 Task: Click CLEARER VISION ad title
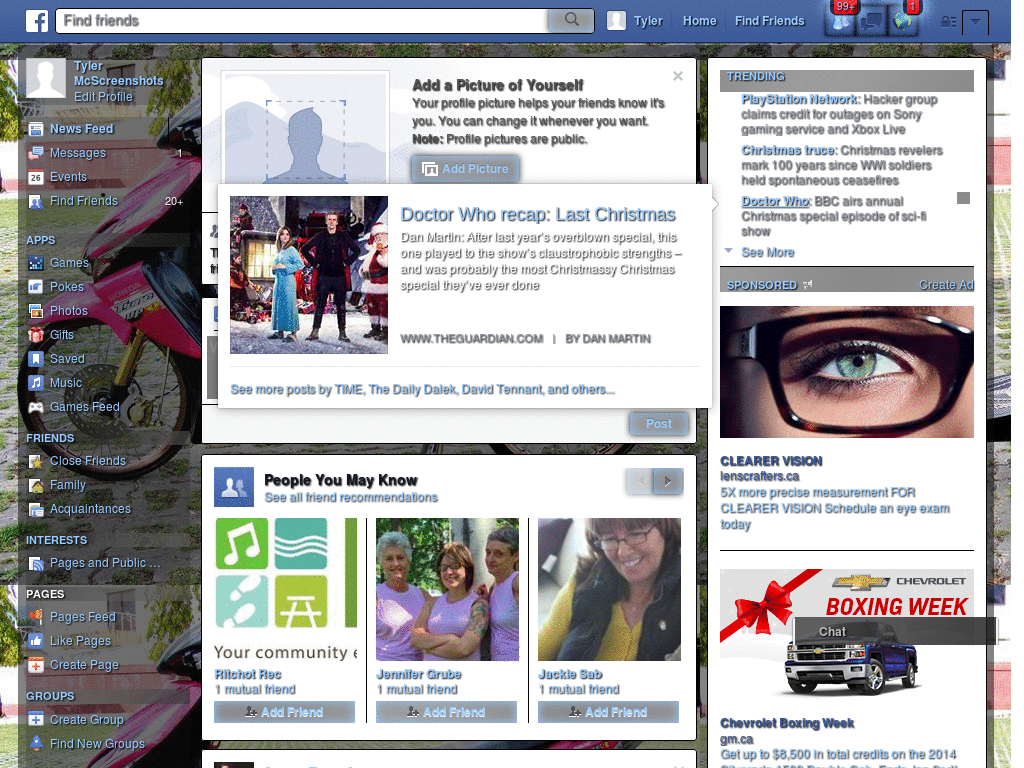coord(771,462)
